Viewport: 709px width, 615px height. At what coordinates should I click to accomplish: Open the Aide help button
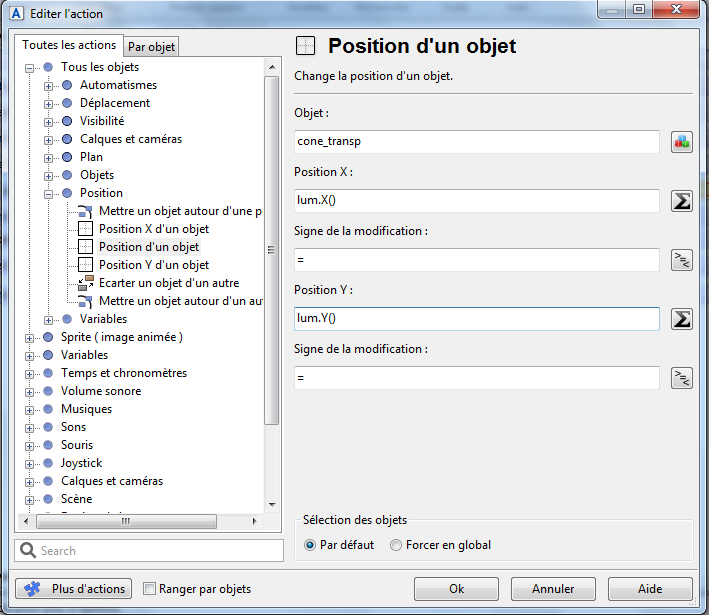[x=650, y=589]
